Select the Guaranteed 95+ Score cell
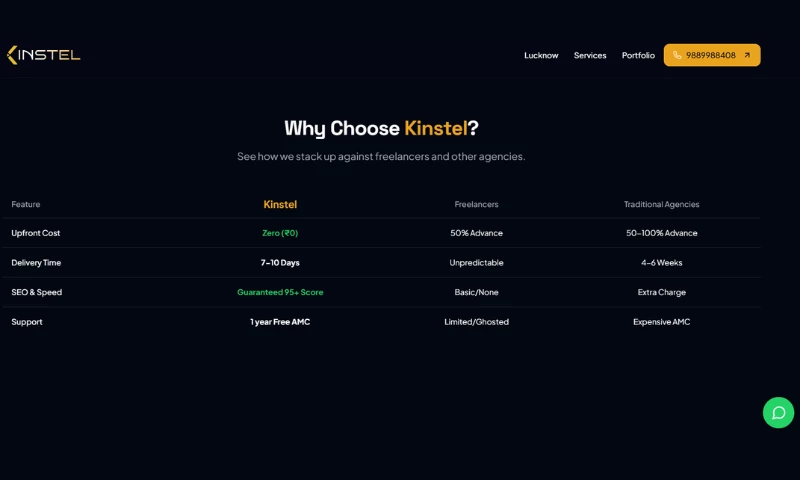This screenshot has height=480, width=800. [280, 292]
